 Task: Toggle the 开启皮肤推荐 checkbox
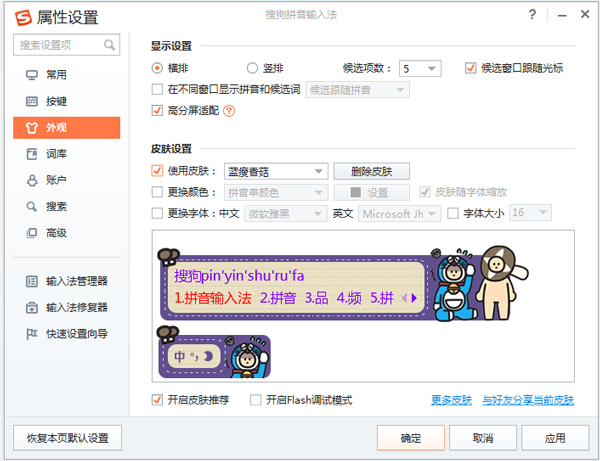pyautogui.click(x=157, y=400)
